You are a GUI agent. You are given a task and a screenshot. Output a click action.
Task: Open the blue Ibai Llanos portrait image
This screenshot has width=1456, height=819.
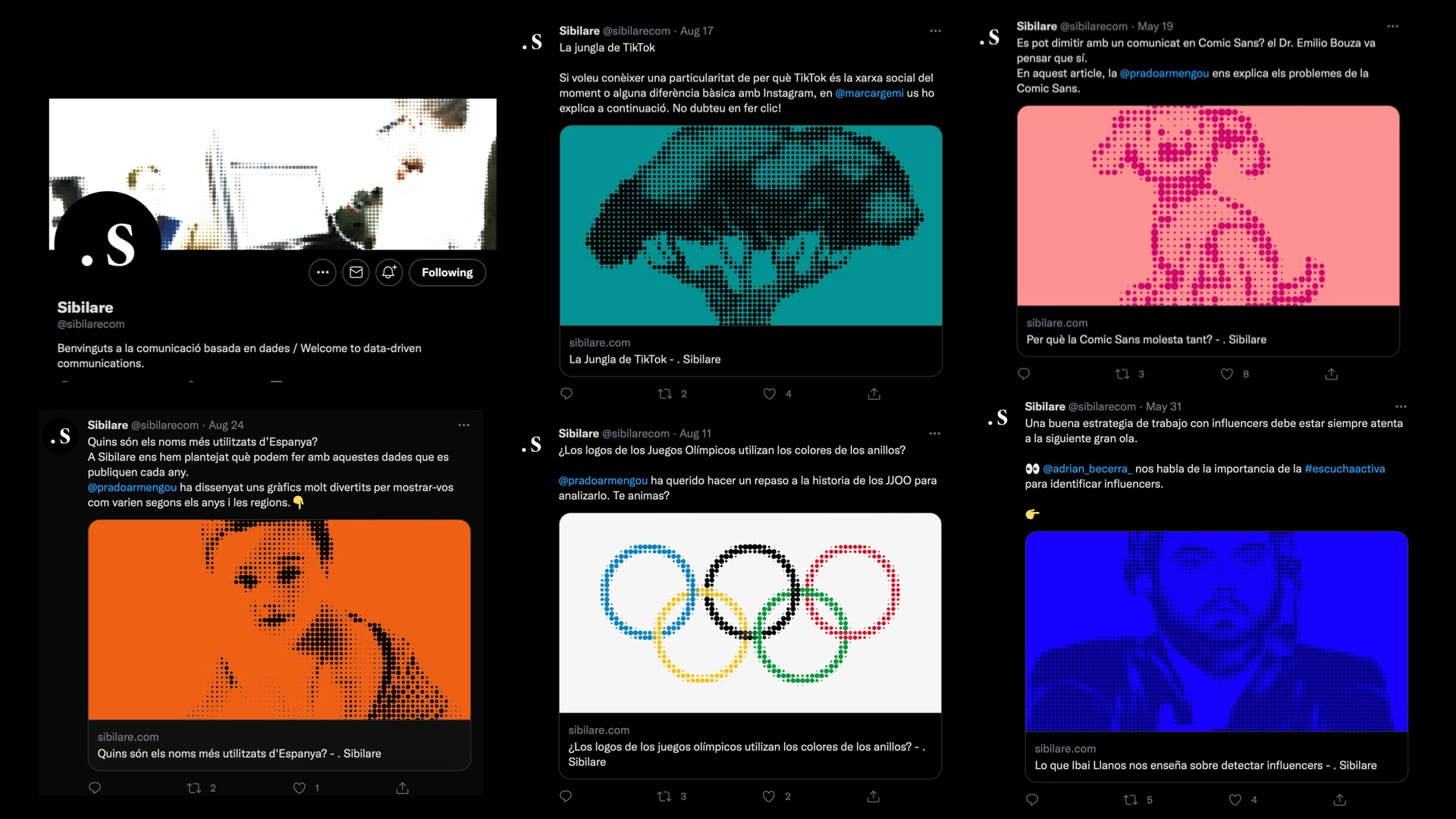(1216, 632)
